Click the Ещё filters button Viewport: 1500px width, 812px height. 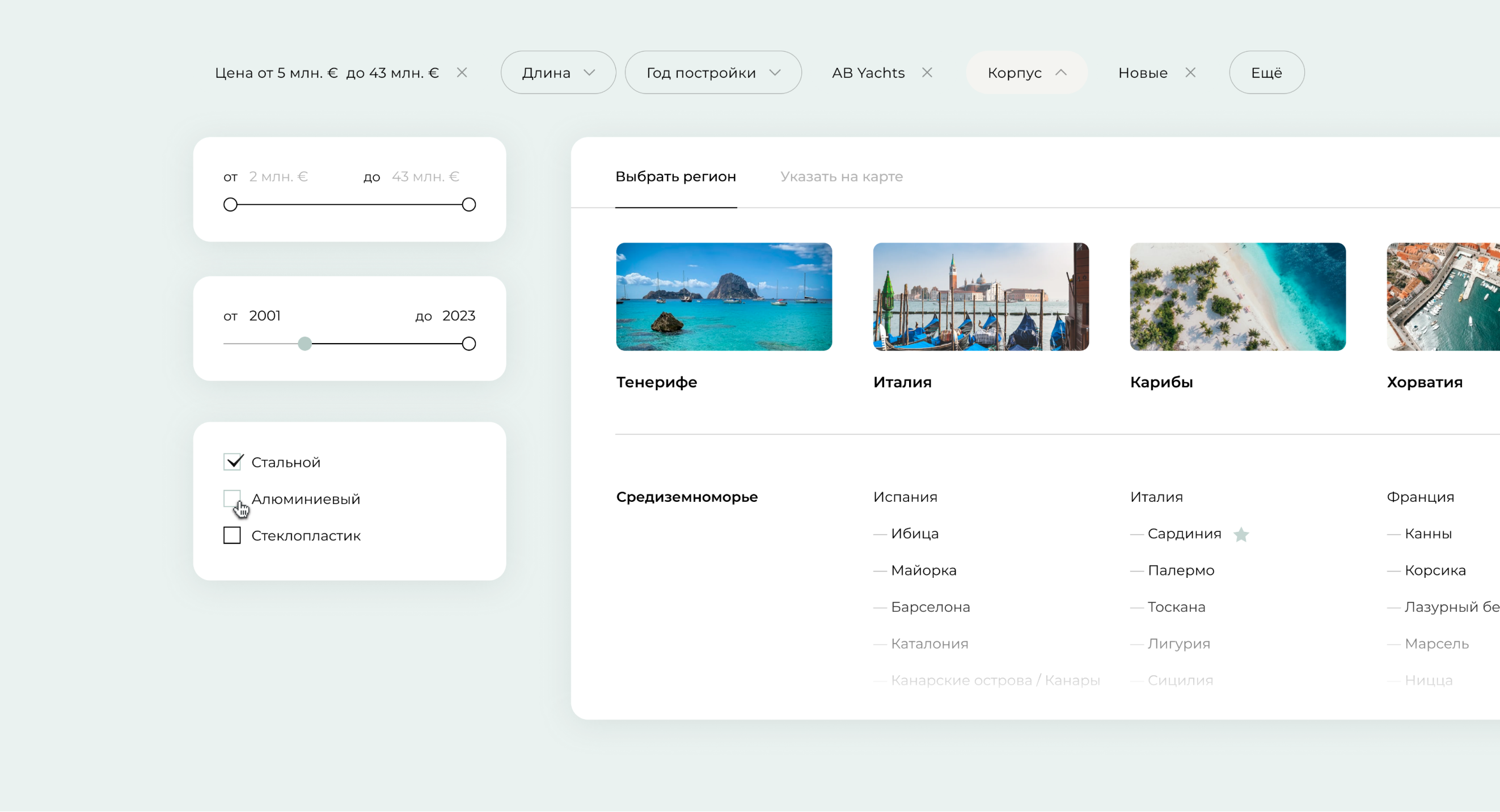1266,73
